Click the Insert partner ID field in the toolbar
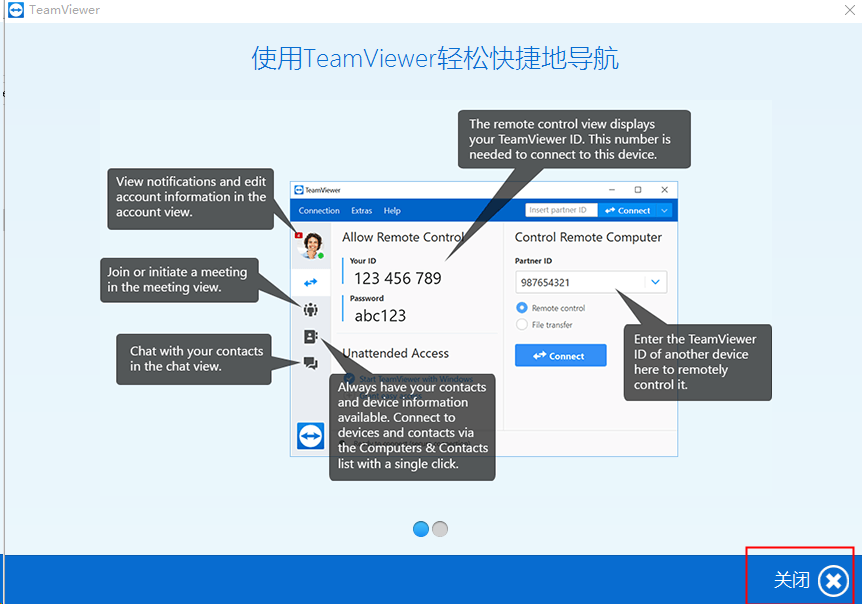Image resolution: width=862 pixels, height=604 pixels. pyautogui.click(x=561, y=210)
